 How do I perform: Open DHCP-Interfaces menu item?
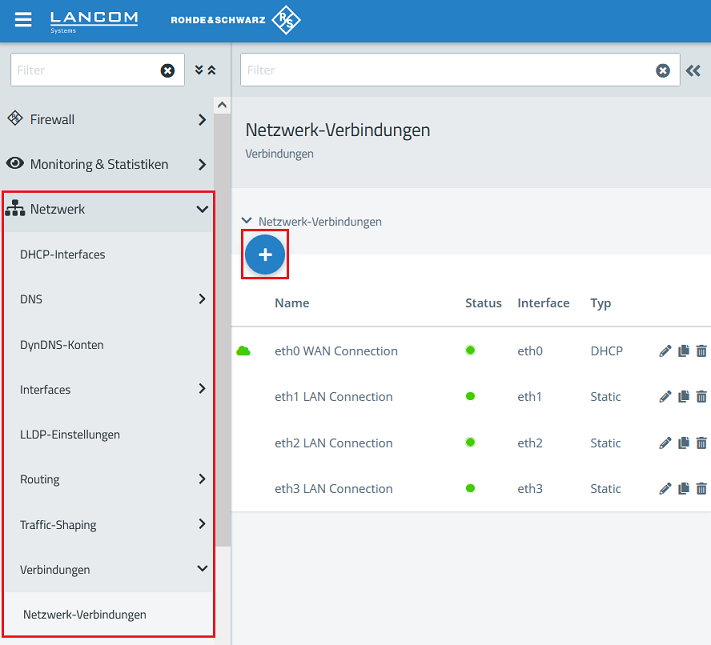(62, 255)
